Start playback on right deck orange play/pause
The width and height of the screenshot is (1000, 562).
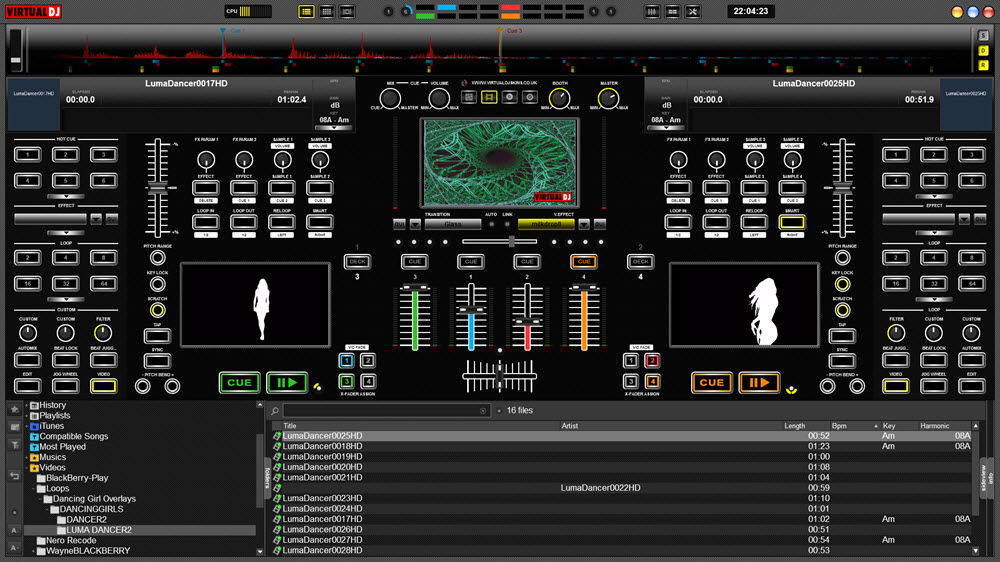pyautogui.click(x=759, y=383)
